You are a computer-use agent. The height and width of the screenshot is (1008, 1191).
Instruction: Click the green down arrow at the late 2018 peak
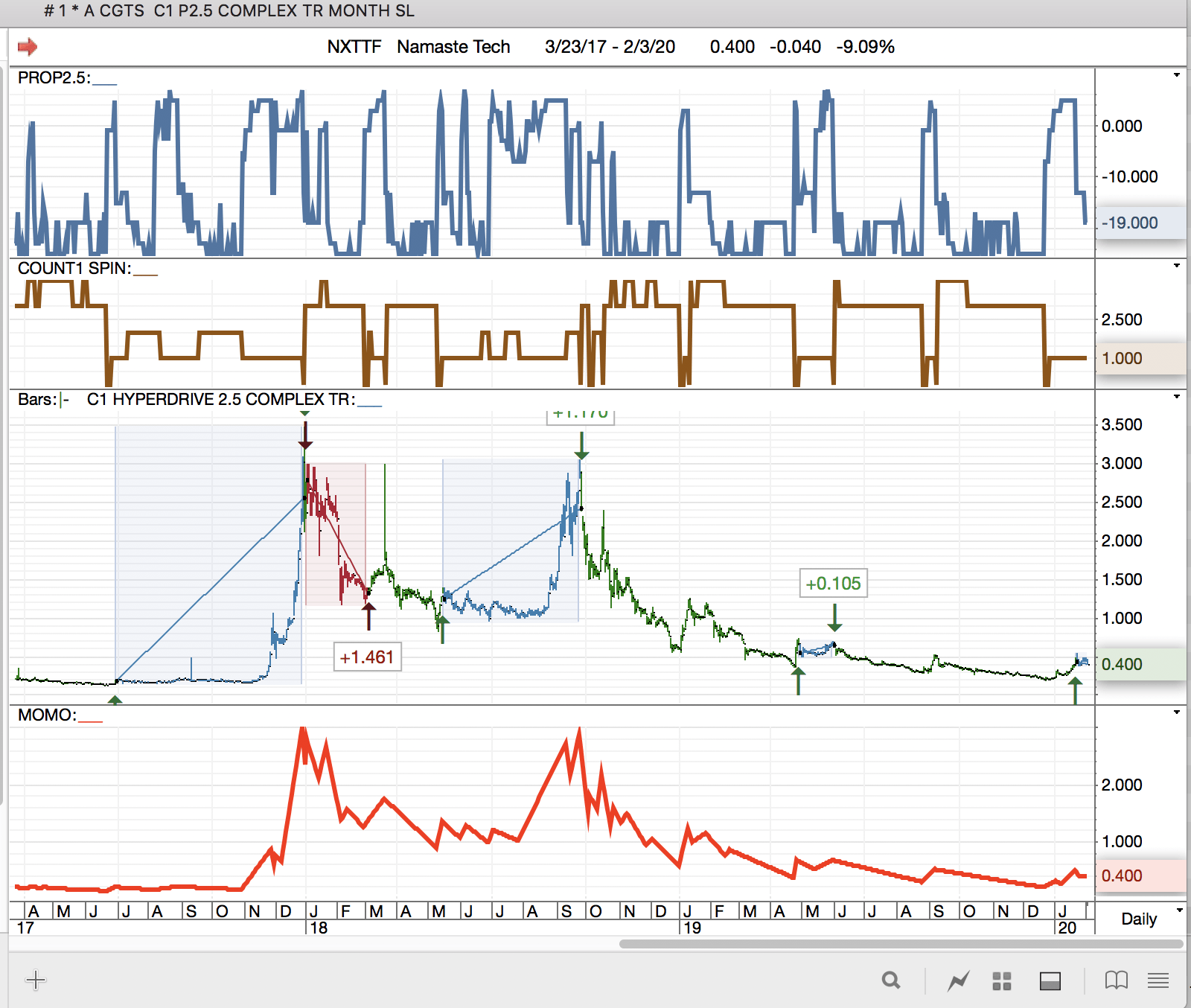[x=581, y=445]
